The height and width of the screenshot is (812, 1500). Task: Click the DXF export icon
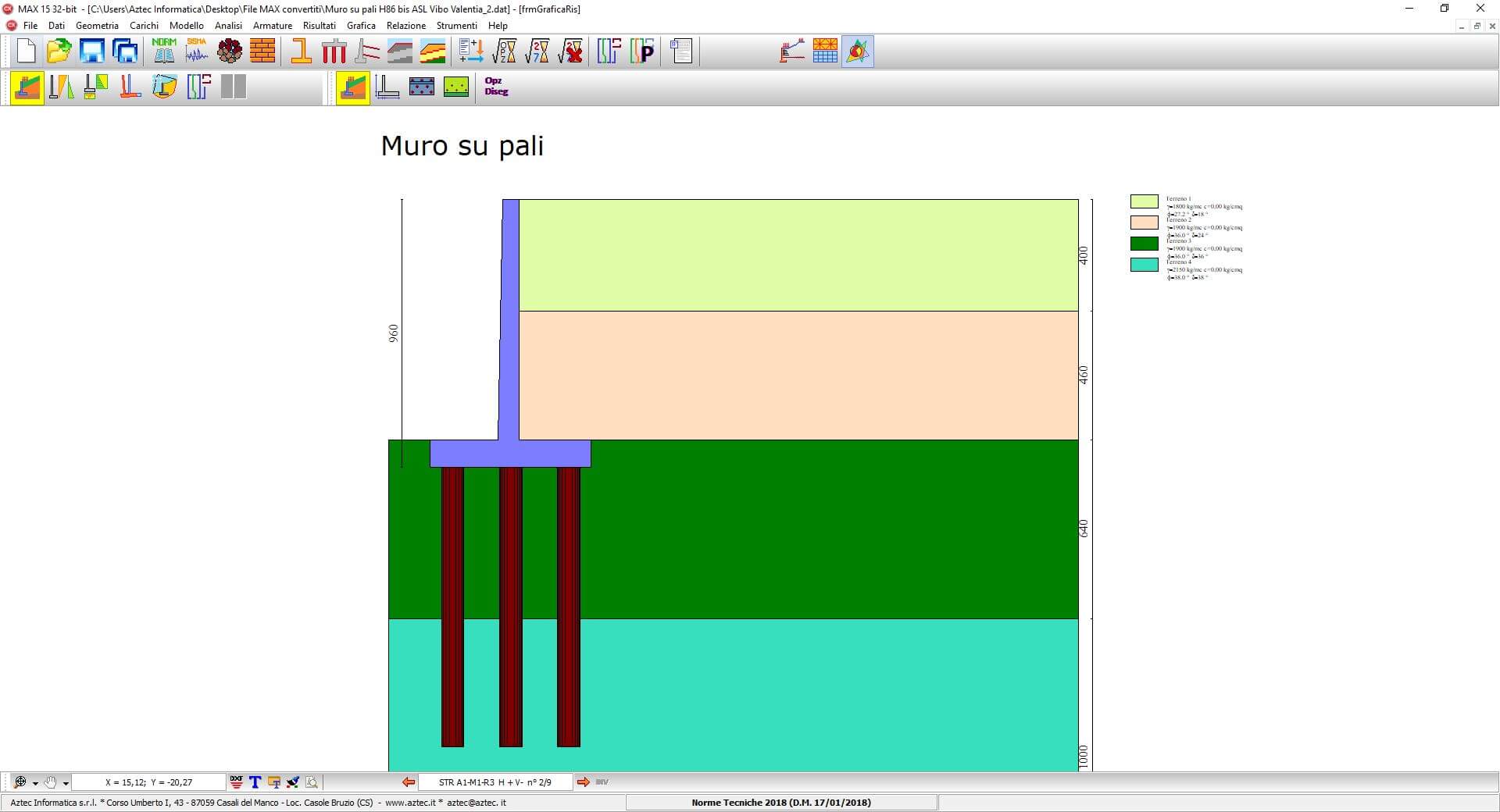(237, 782)
